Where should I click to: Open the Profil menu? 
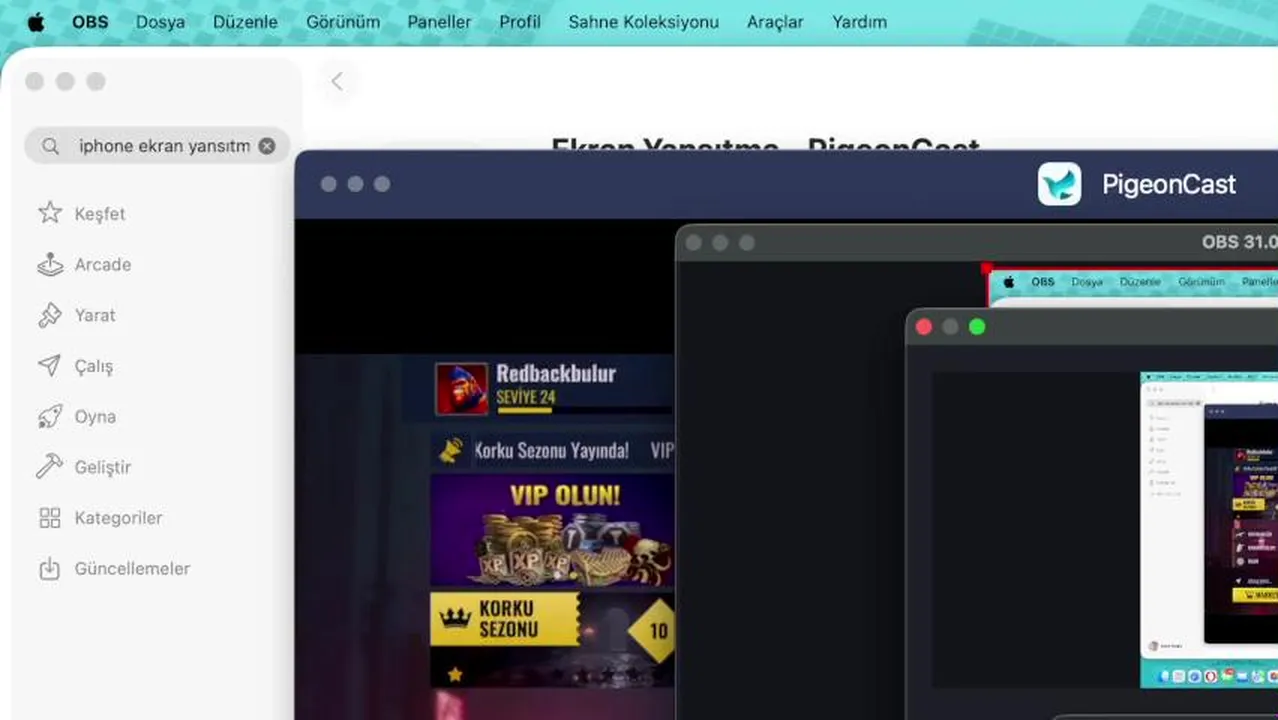[x=520, y=22]
